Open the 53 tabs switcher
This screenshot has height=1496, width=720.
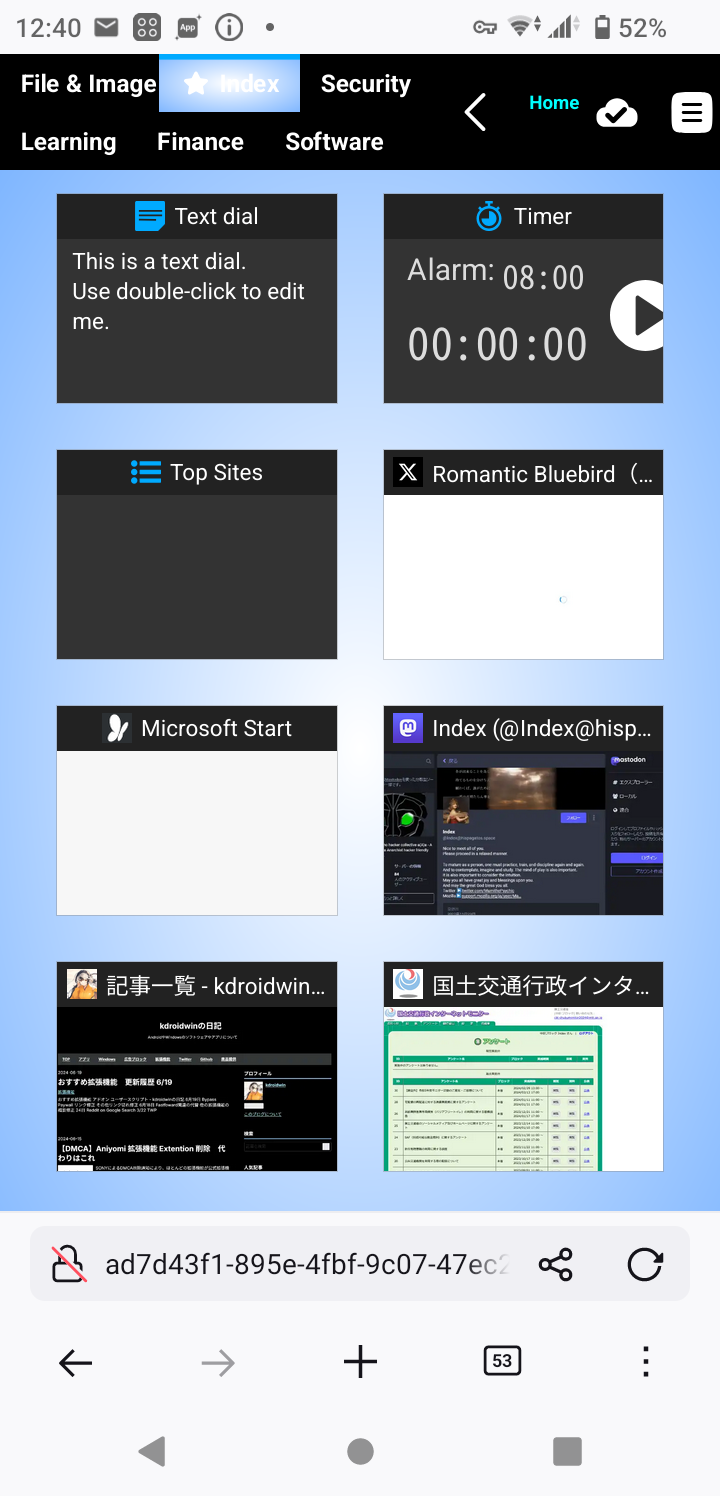pos(502,1361)
